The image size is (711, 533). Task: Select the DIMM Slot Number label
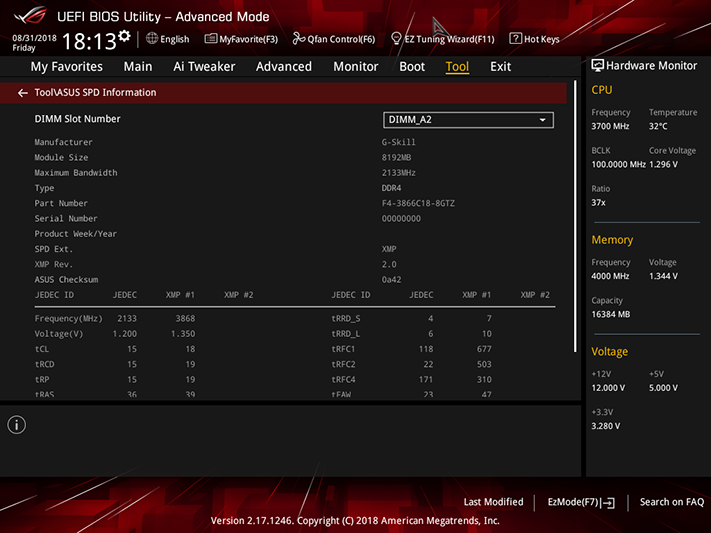(78, 119)
